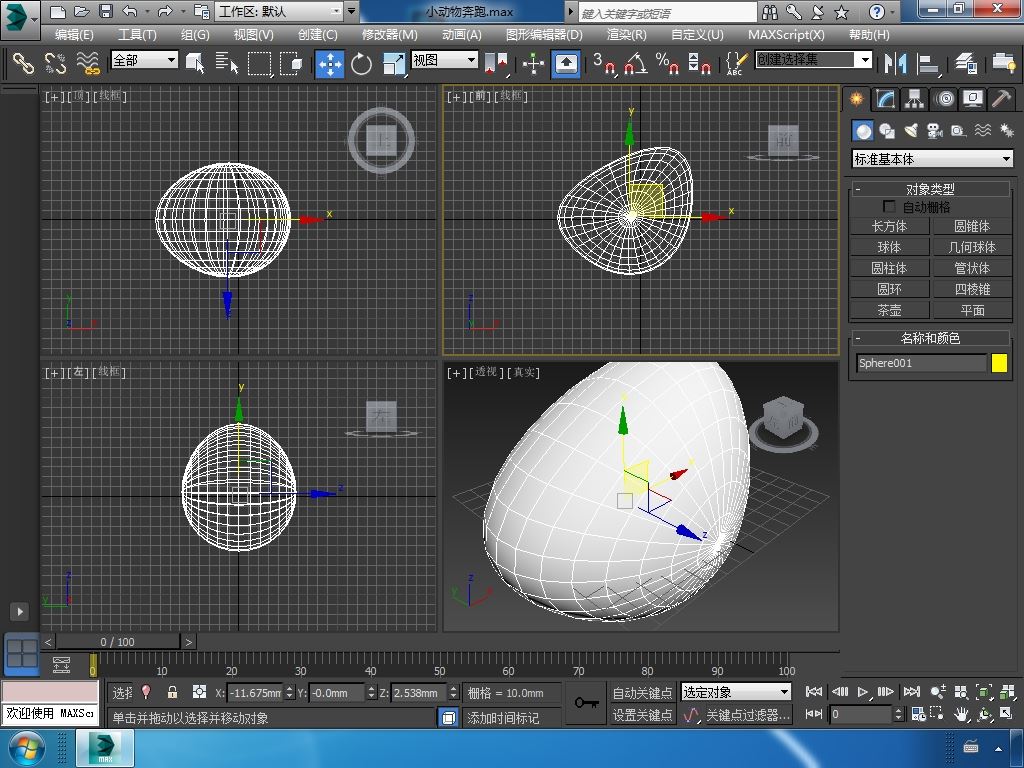Activate Select and Scale tool

click(x=393, y=63)
